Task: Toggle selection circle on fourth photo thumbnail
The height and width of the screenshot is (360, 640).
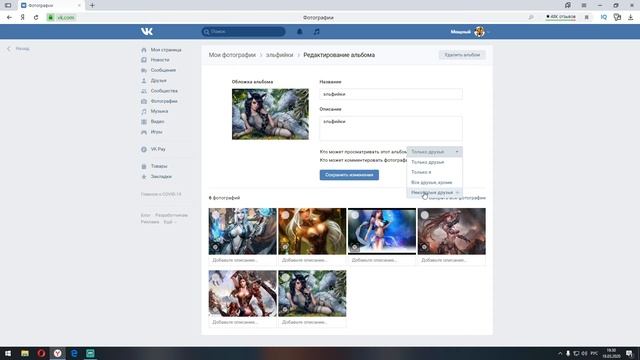Action: 424,215
